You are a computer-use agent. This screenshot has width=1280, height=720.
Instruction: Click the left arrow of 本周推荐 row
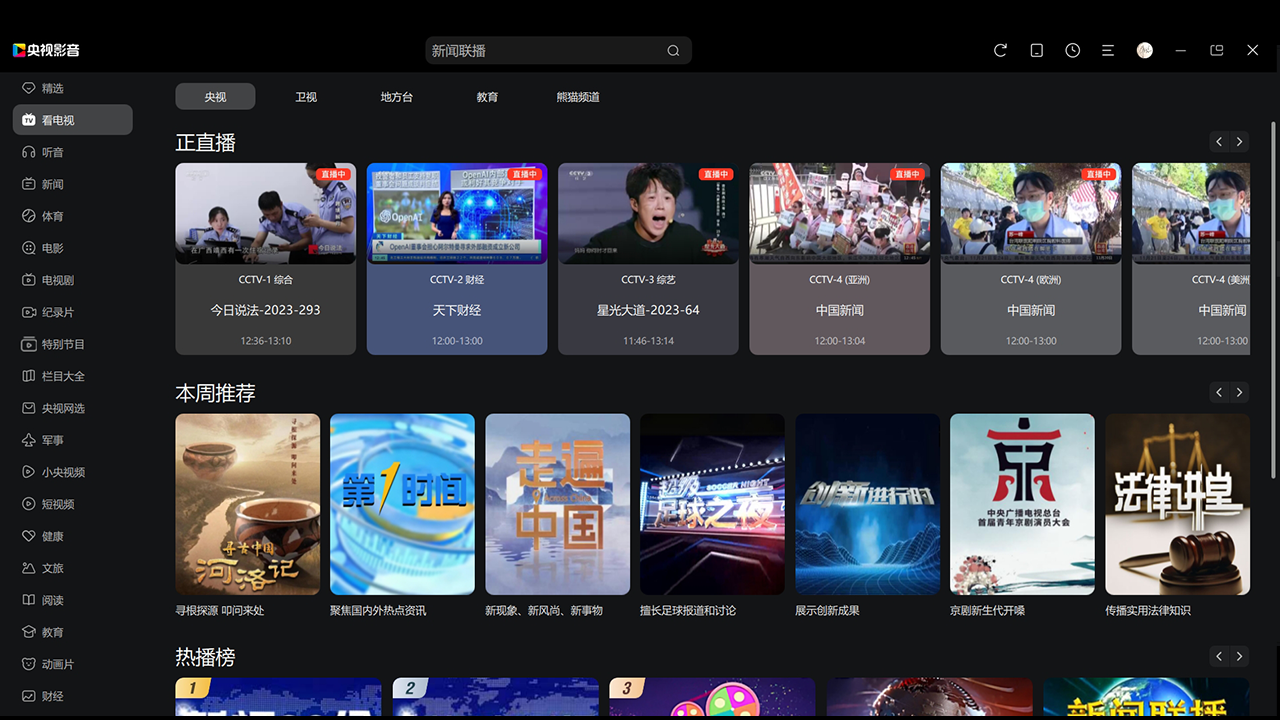1219,392
